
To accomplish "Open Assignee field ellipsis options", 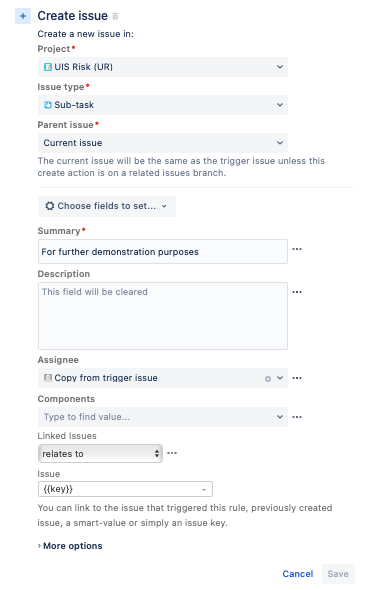I will pos(297,378).
